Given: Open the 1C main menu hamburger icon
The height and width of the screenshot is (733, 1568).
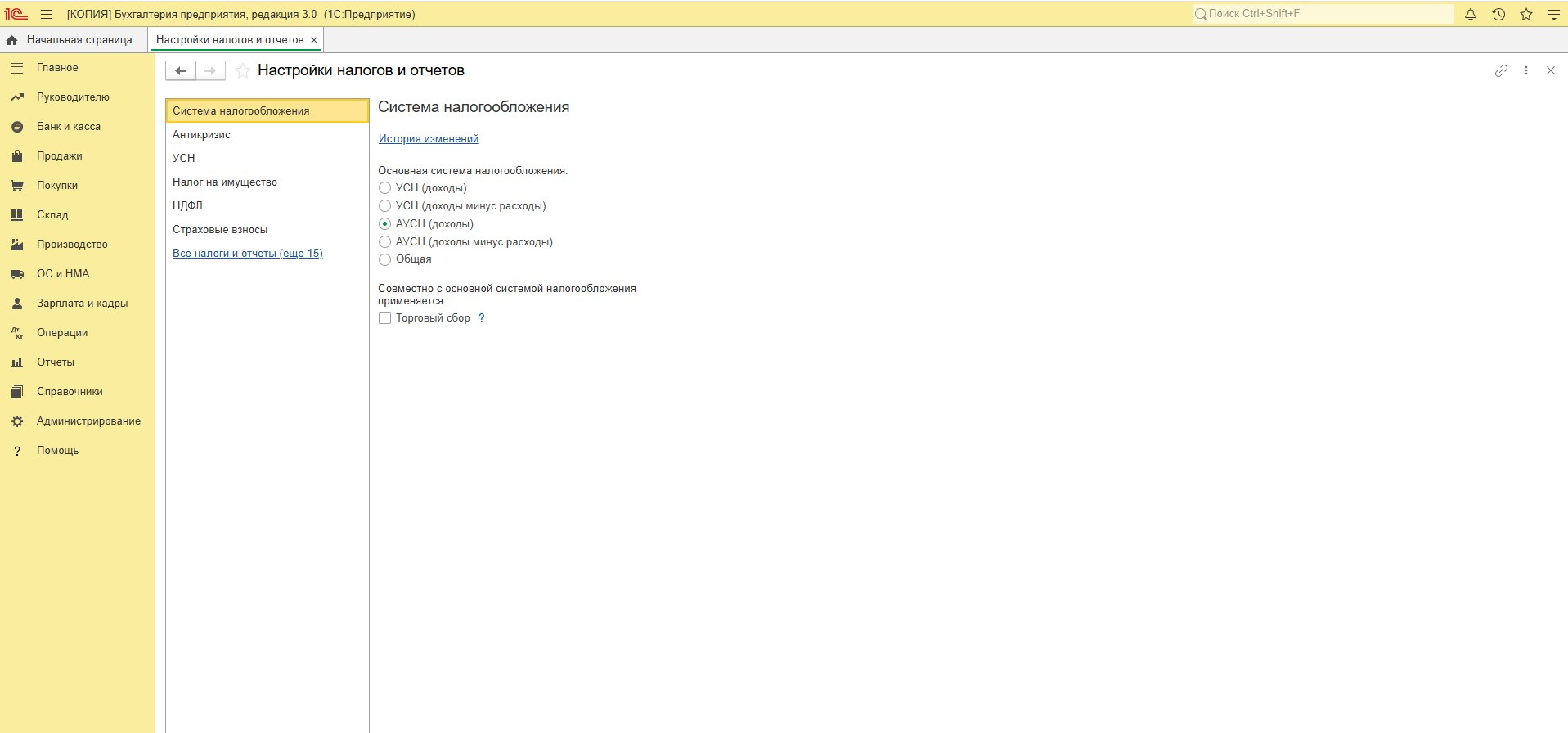Looking at the screenshot, I should click(x=47, y=14).
